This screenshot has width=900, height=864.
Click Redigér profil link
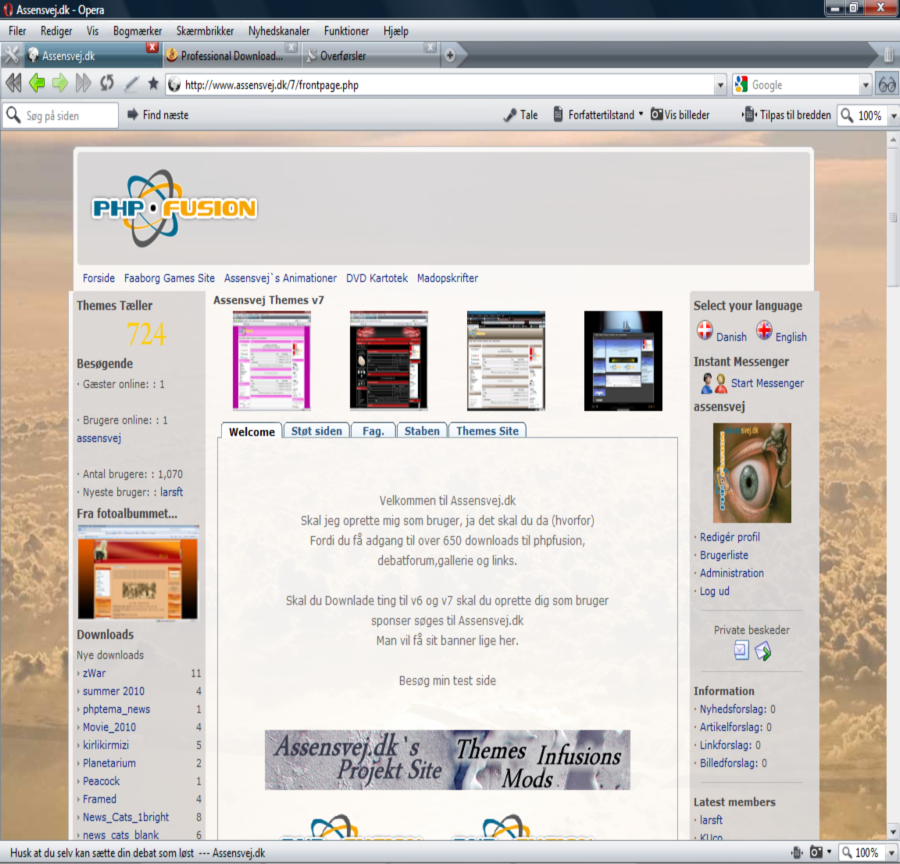730,537
